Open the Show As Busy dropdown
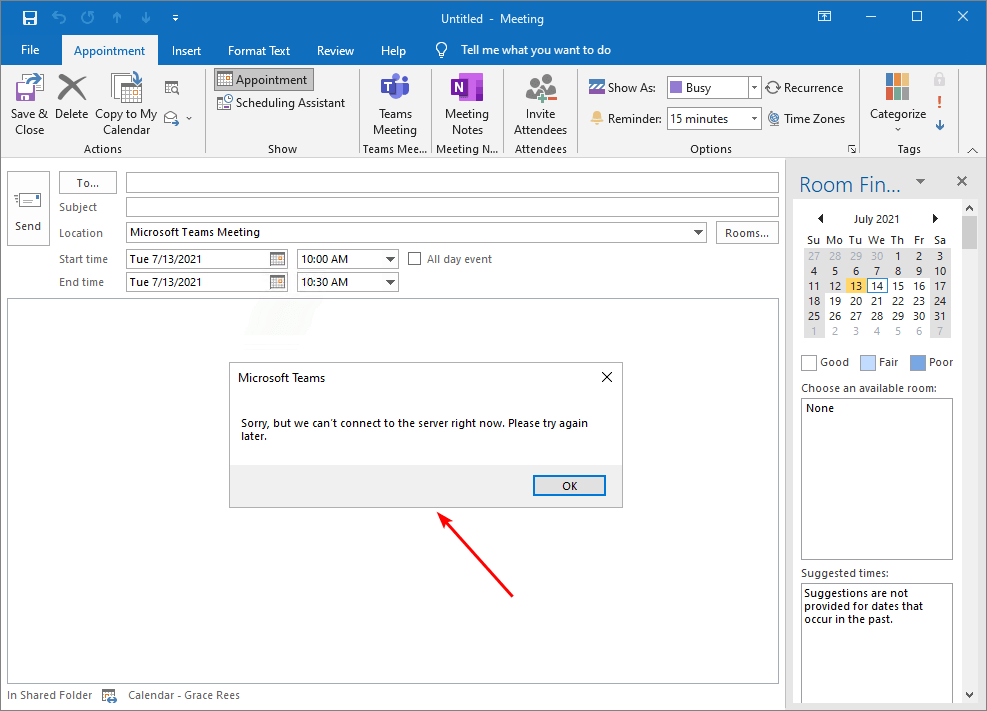This screenshot has height=711, width=987. pos(754,87)
